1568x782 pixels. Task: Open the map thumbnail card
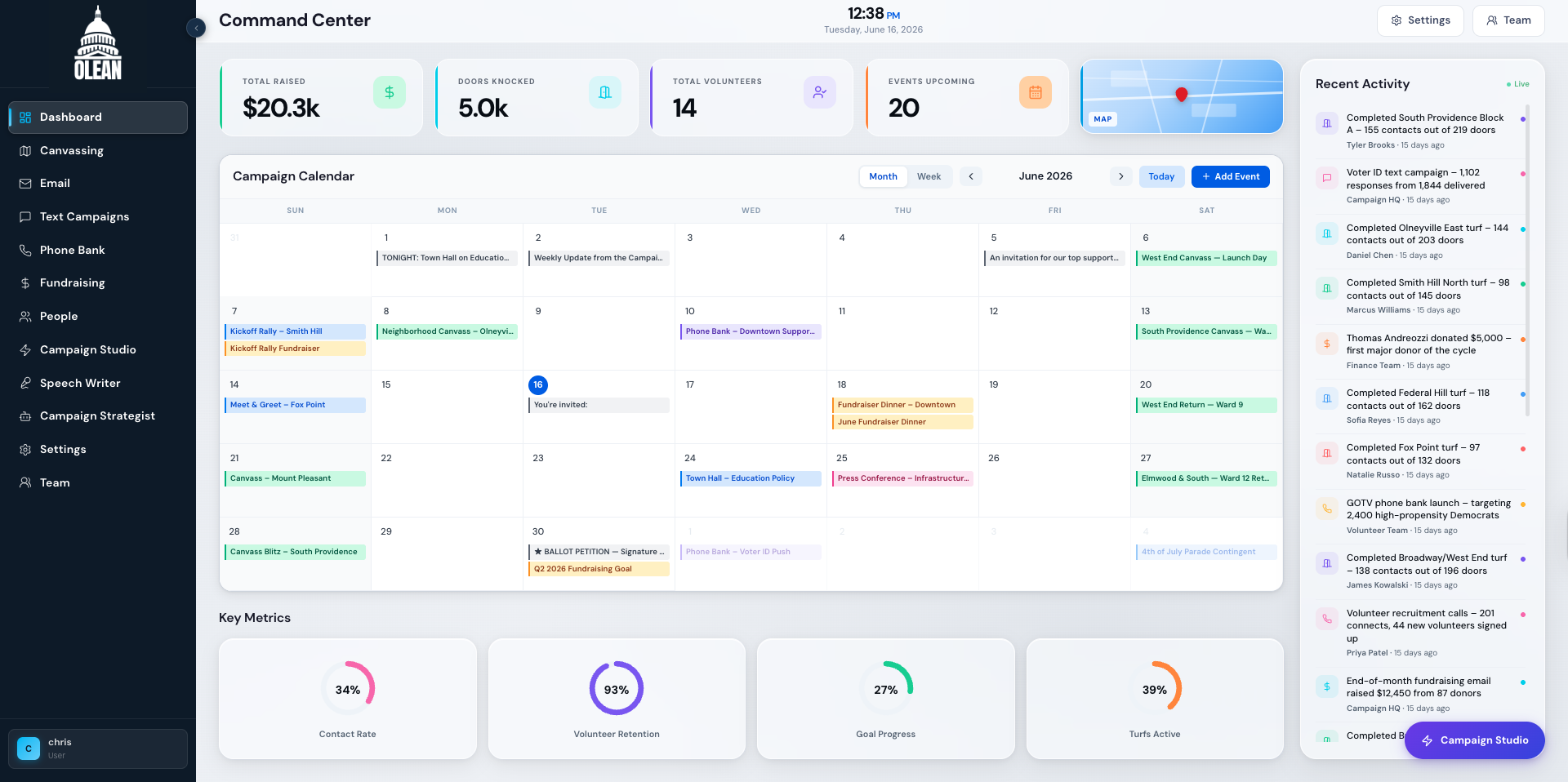coord(1182,96)
